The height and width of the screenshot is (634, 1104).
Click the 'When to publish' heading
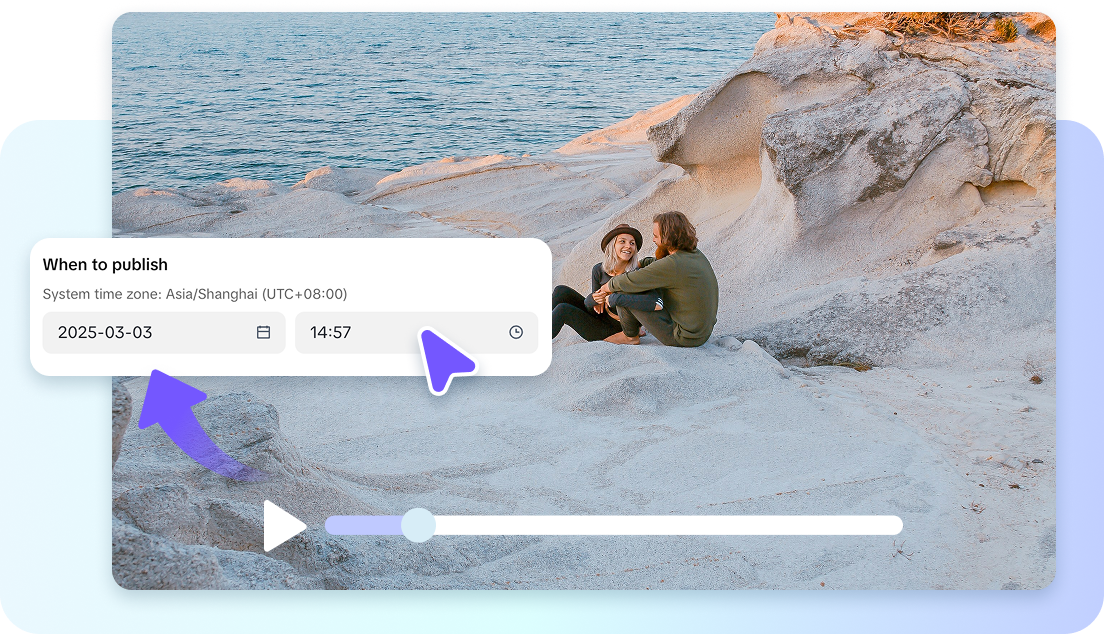tap(105, 265)
